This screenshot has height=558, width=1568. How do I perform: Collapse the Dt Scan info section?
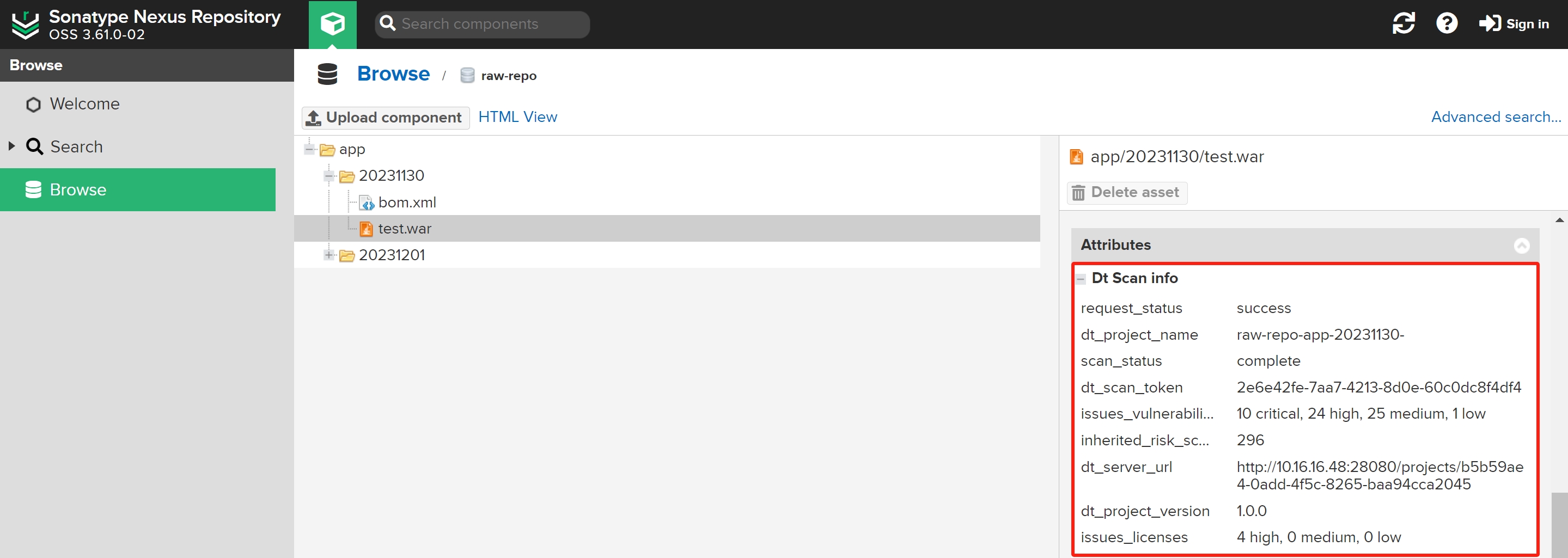(x=1081, y=279)
